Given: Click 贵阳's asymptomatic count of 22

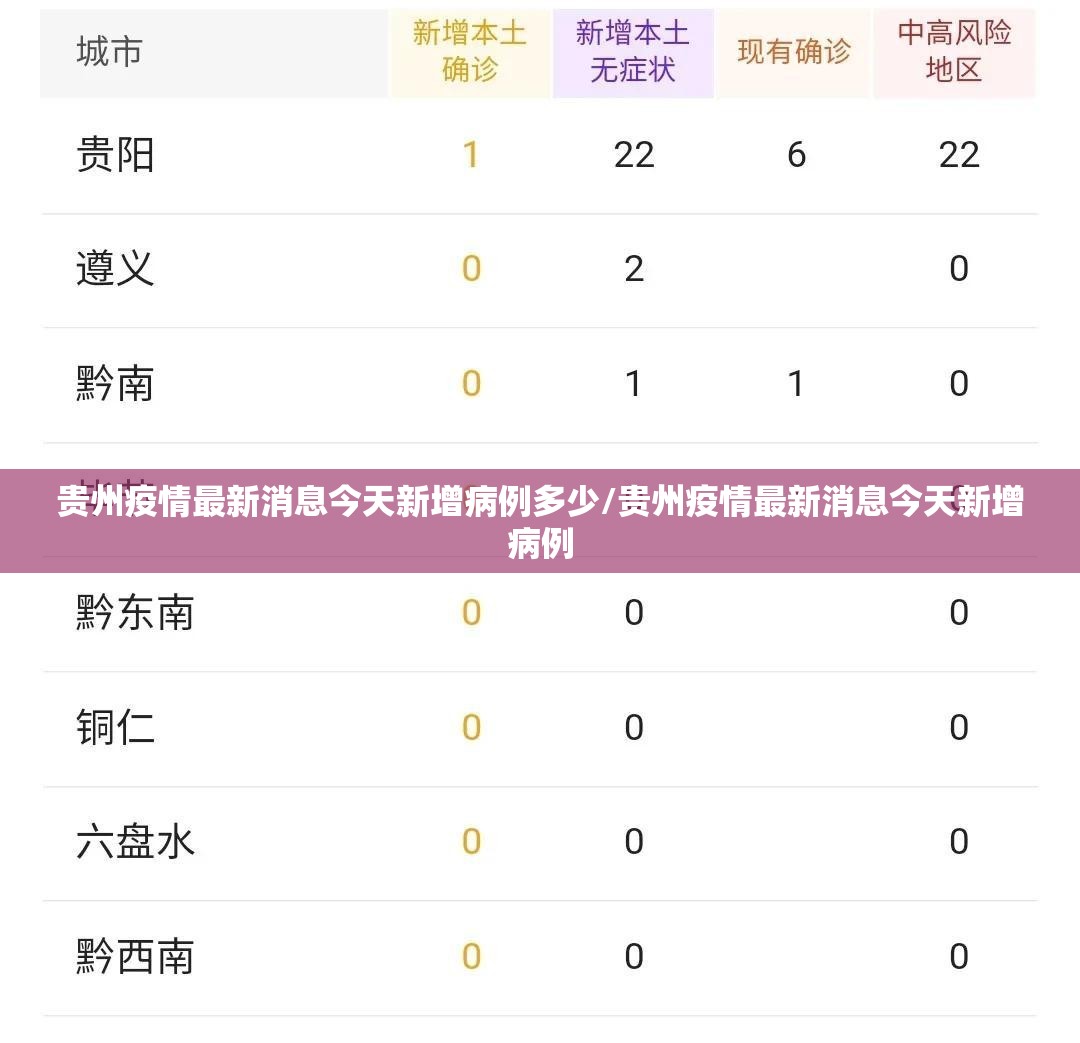Looking at the screenshot, I should click(634, 155).
